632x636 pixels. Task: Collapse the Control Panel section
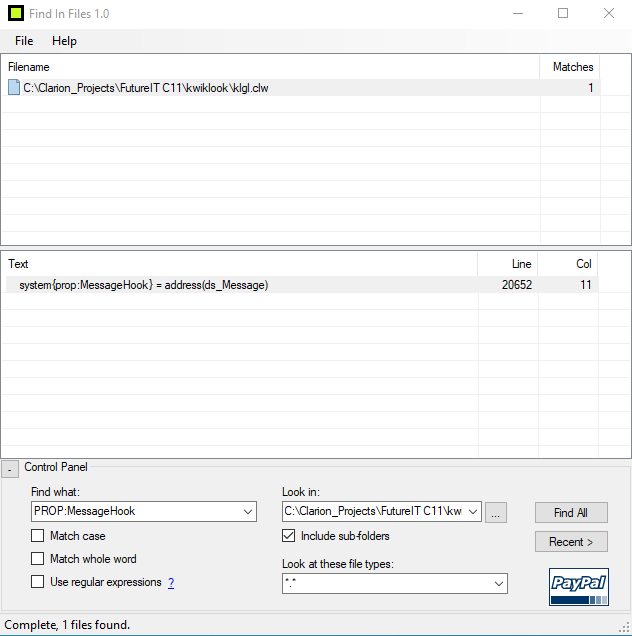pyautogui.click(x=9, y=468)
